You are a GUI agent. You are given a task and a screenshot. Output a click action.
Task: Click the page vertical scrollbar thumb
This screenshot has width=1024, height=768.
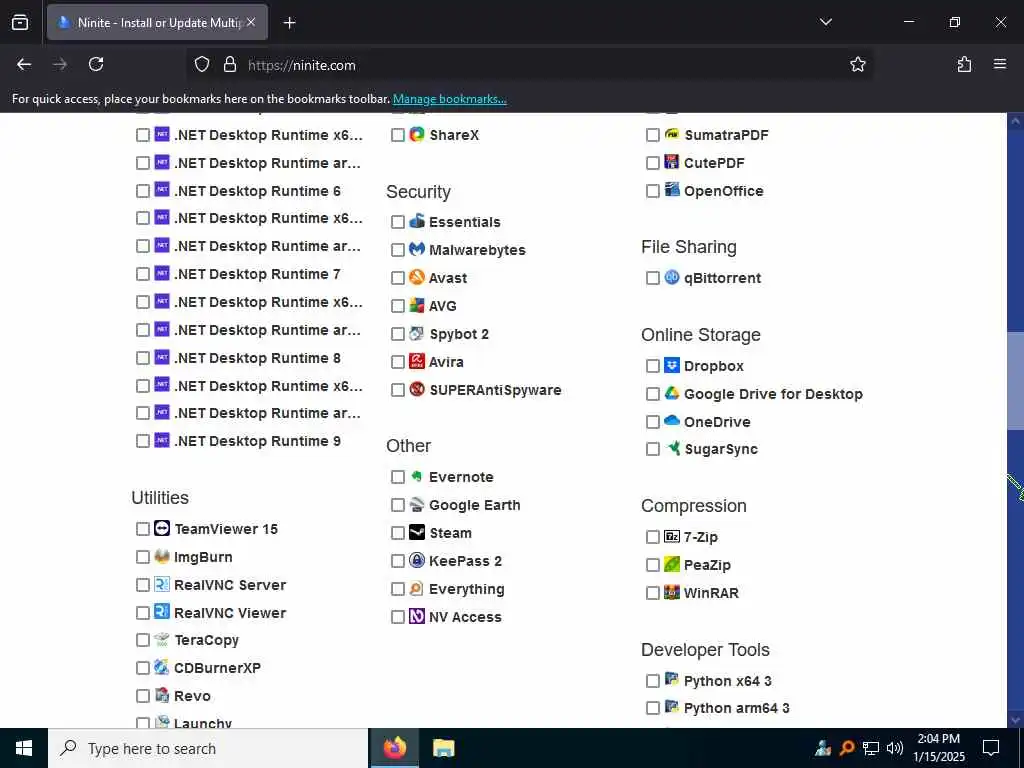(x=1015, y=381)
